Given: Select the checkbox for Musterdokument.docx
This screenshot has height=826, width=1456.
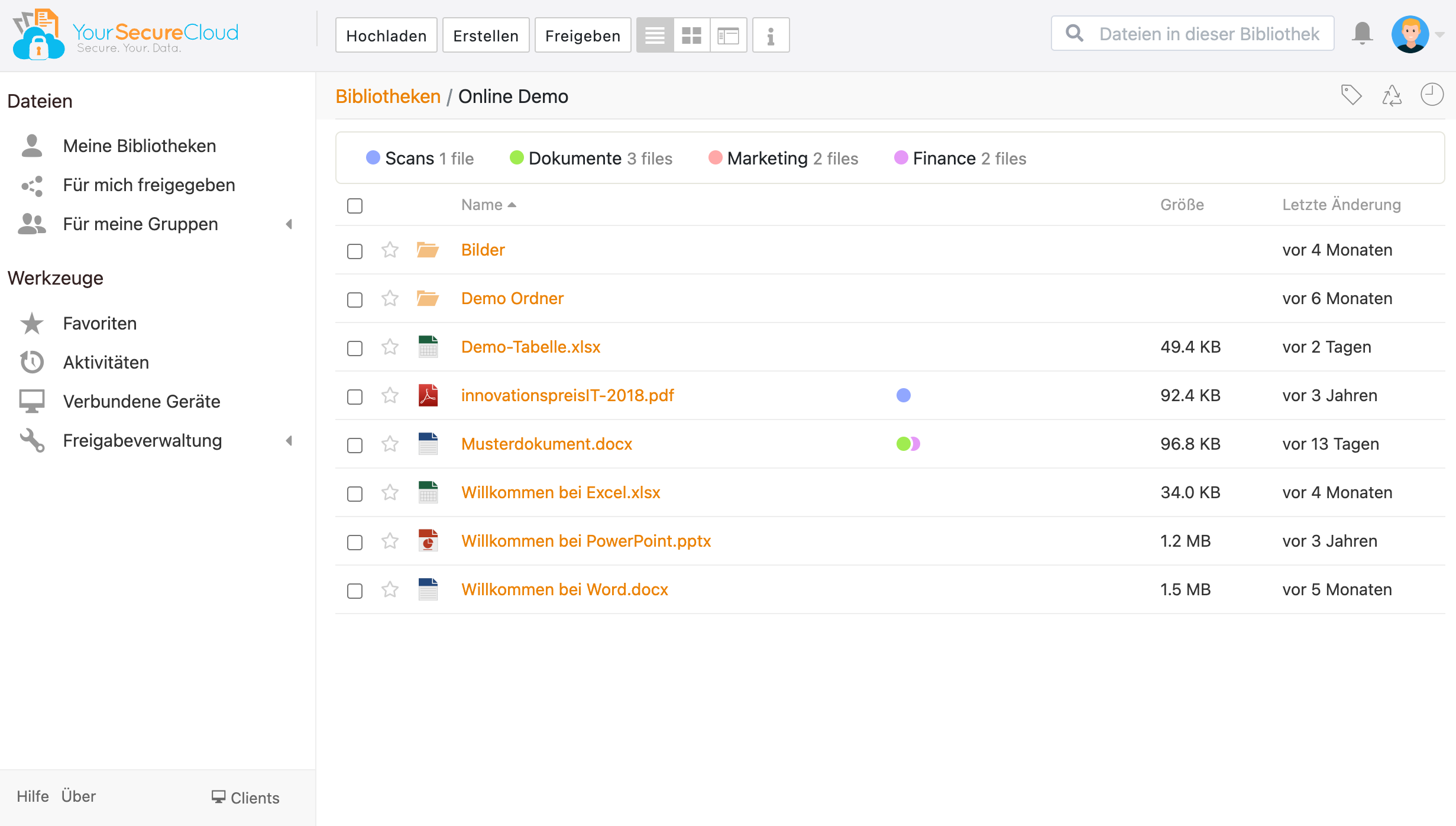Looking at the screenshot, I should (354, 446).
